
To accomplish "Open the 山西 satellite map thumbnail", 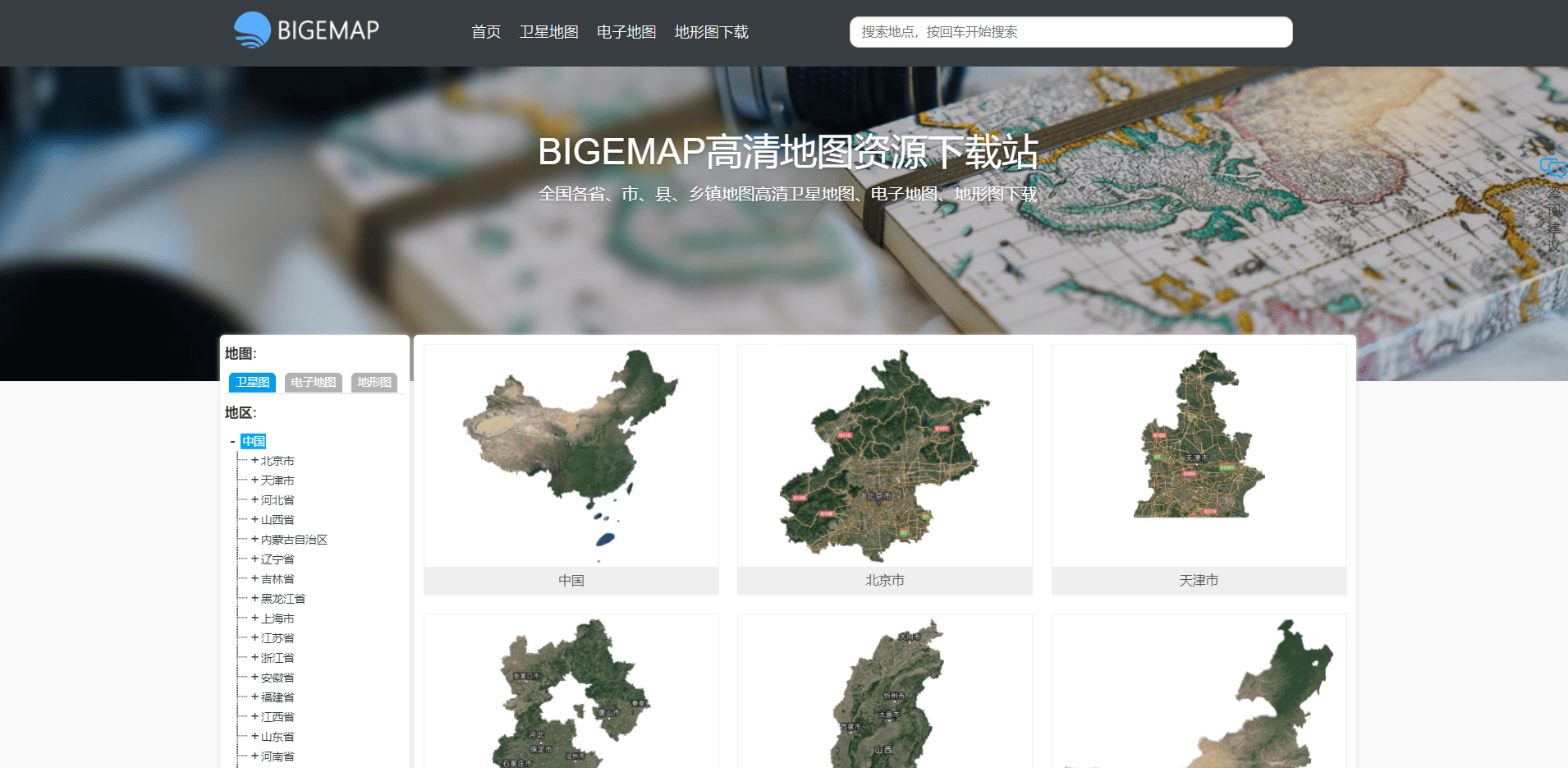I will click(x=885, y=692).
